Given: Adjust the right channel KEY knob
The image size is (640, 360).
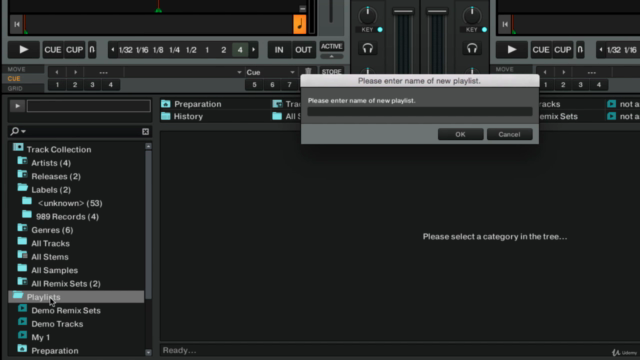Looking at the screenshot, I should (472, 16).
